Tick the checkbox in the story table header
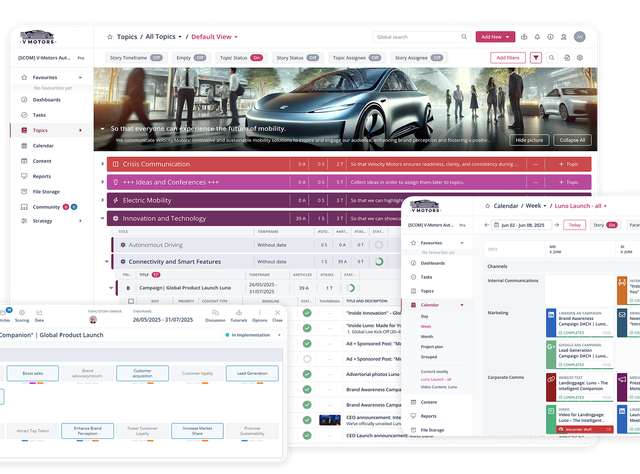This screenshot has height=474, width=640. click(131, 301)
